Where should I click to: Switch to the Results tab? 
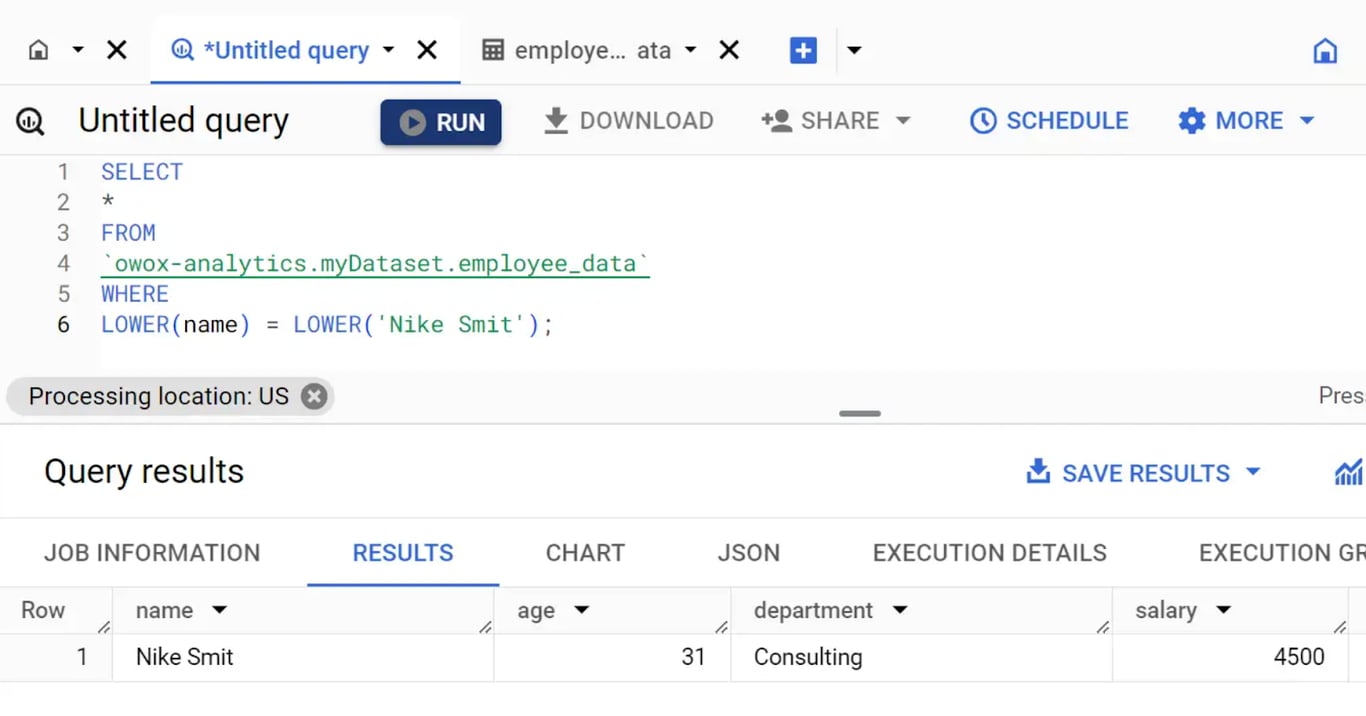pos(403,553)
